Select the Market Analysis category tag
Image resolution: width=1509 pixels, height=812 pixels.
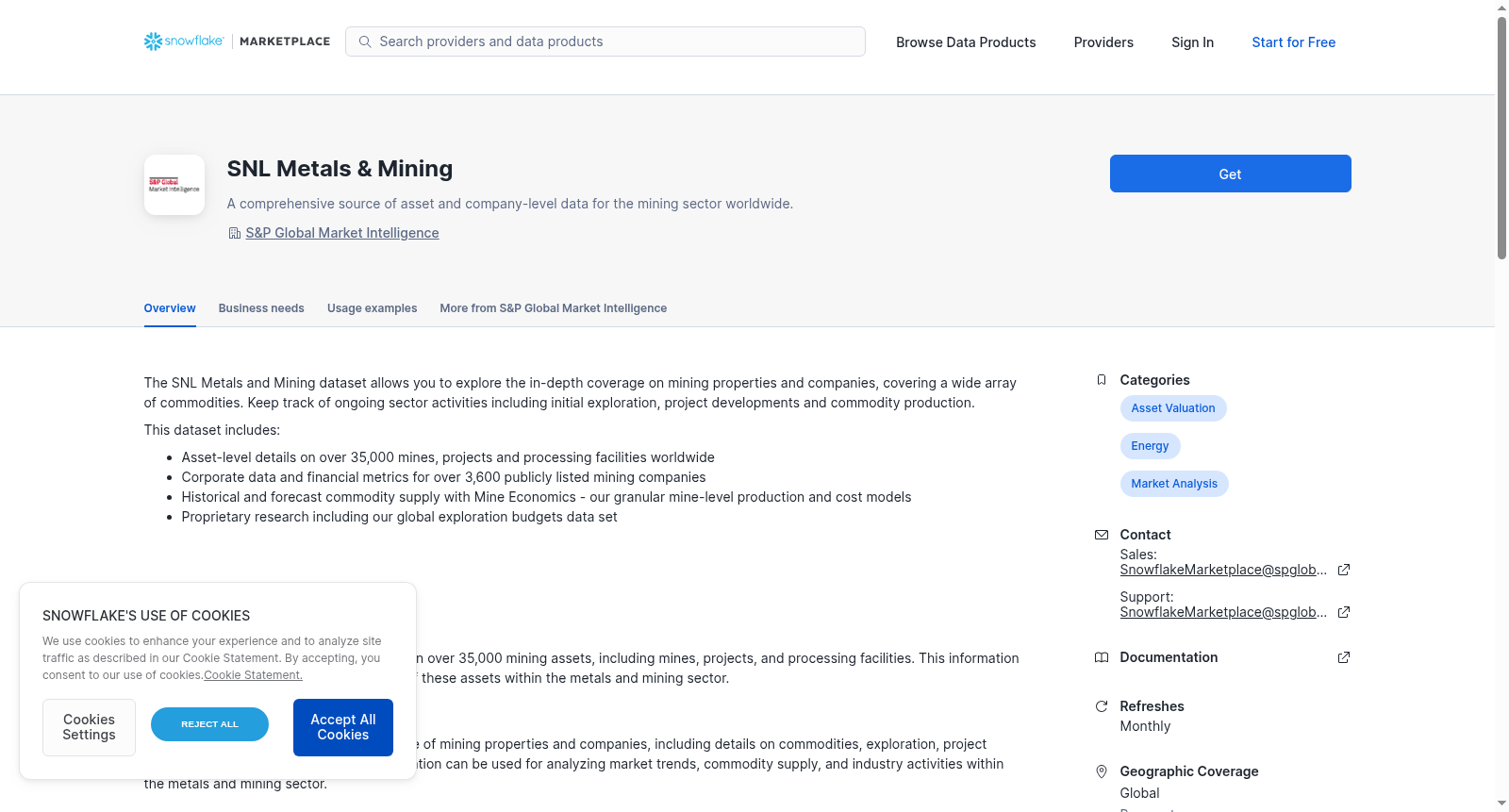[x=1174, y=484]
